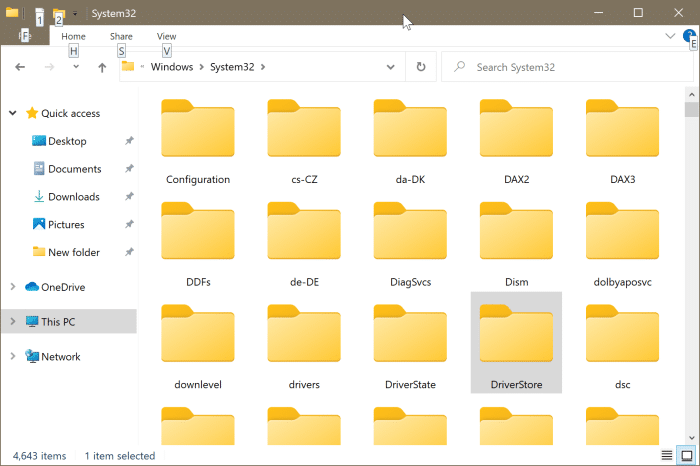The height and width of the screenshot is (466, 700).
Task: Open the File tab
Action: (x=25, y=36)
